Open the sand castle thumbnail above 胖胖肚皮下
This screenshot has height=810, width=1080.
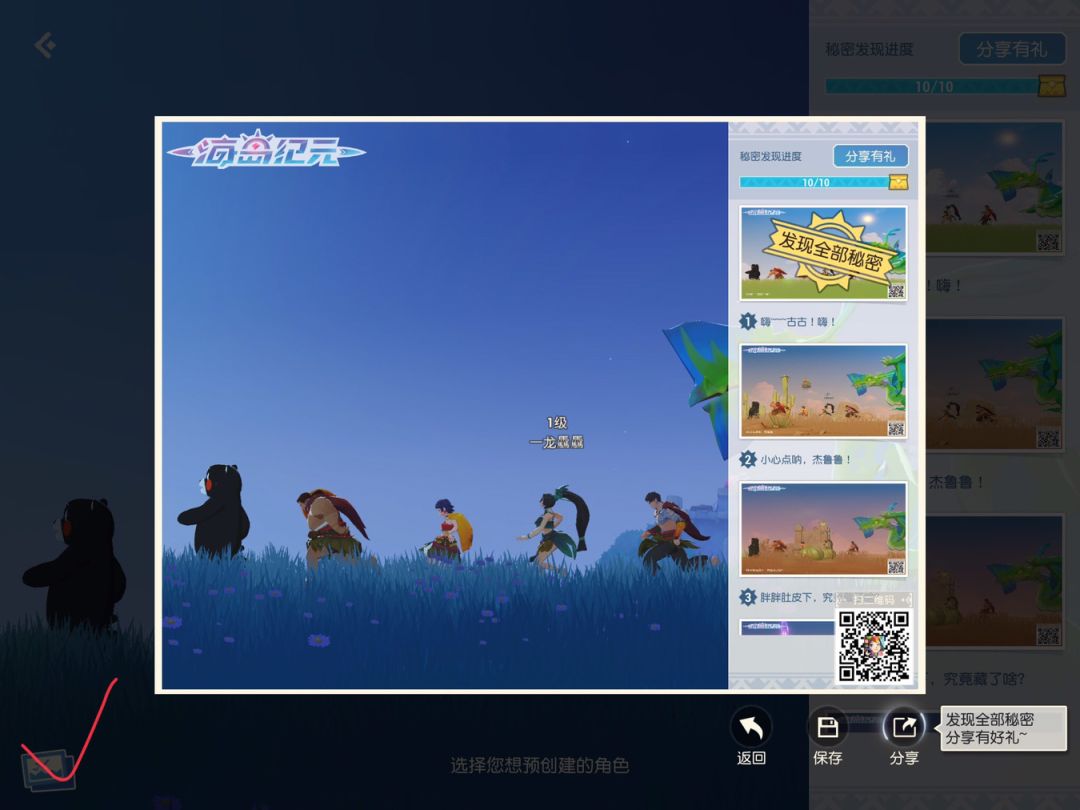(823, 528)
